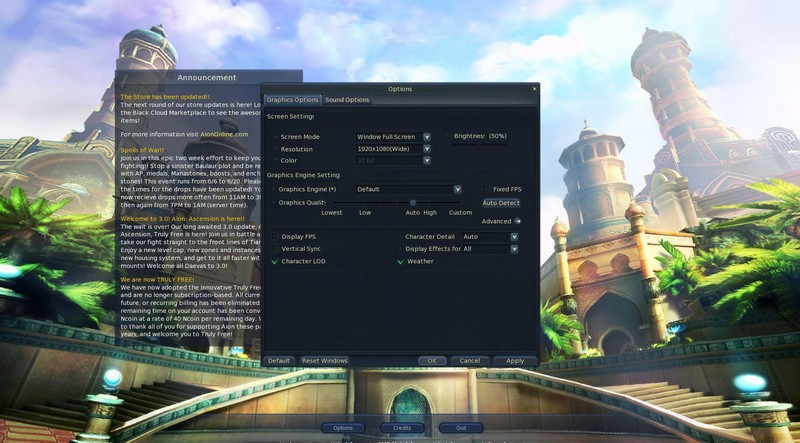Expand the Resolution dropdown list
Image resolution: width=800 pixels, height=443 pixels.
click(x=426, y=148)
